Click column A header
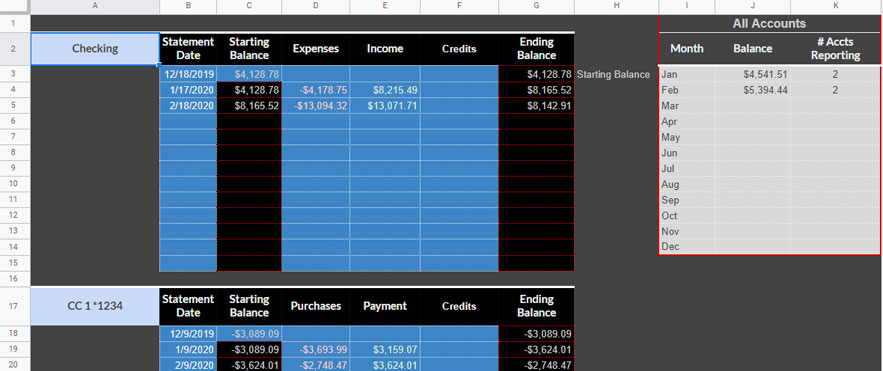Image resolution: width=883 pixels, height=371 pixels. tap(95, 6)
